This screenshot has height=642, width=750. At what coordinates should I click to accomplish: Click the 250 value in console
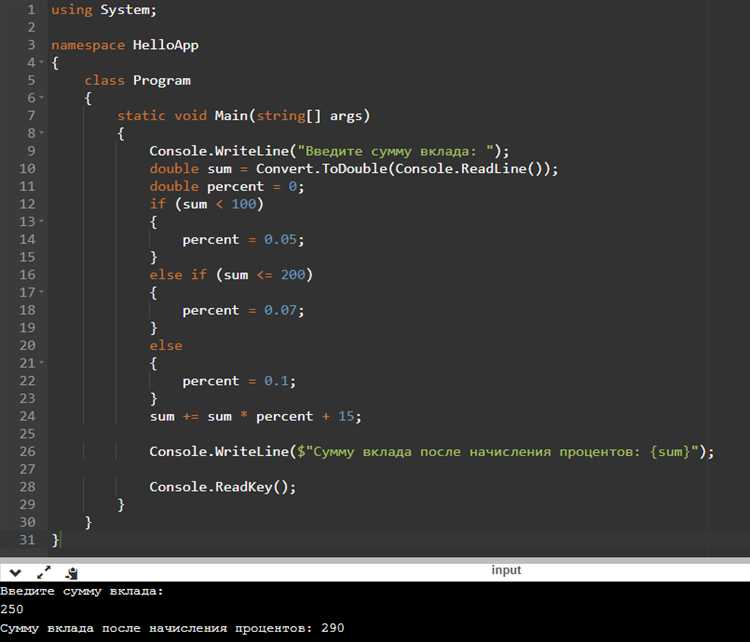12,608
